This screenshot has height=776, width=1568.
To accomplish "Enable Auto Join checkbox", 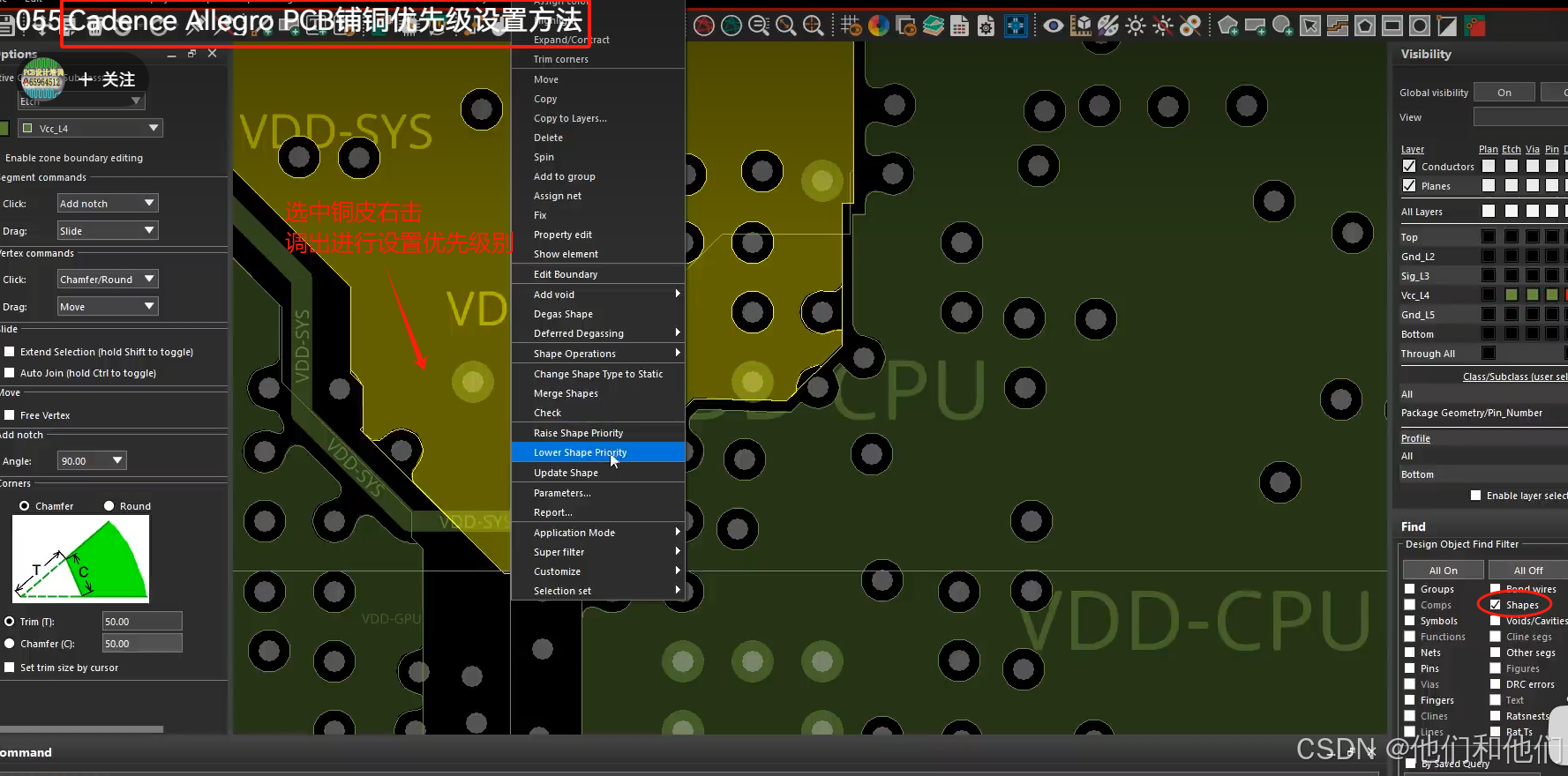I will 10,373.
